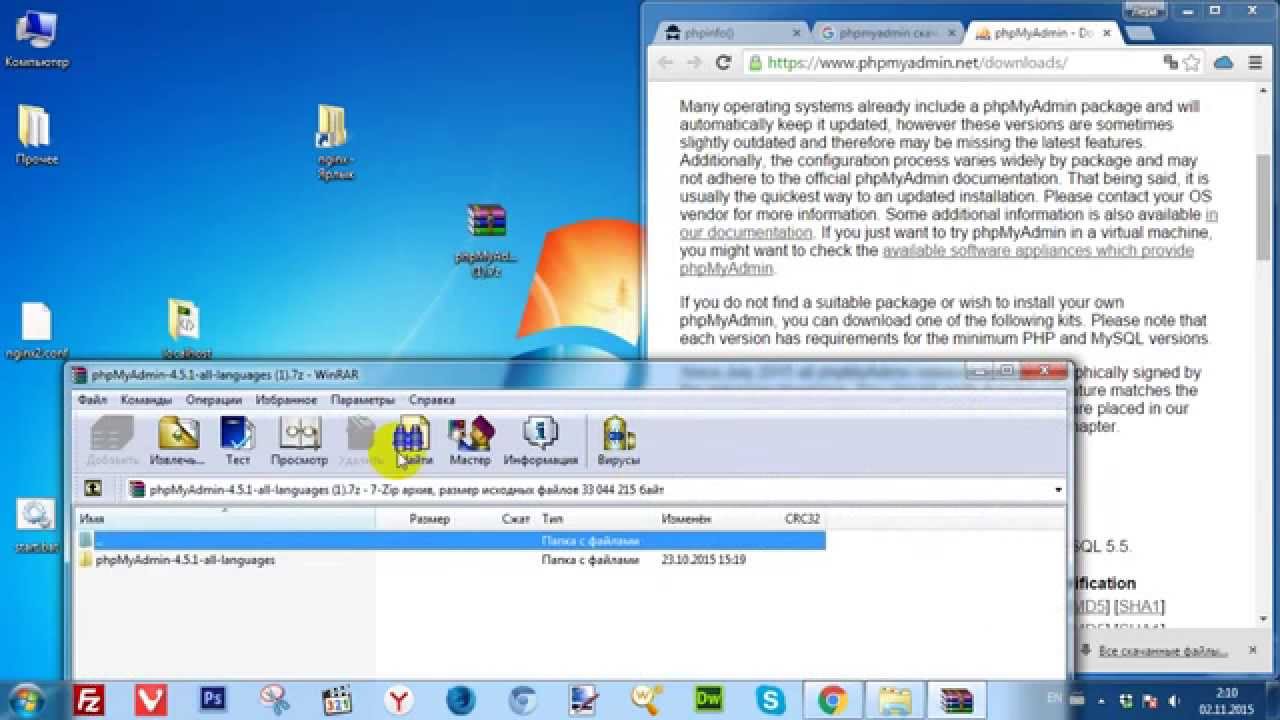This screenshot has width=1280, height=720.
Task: Select the nginx - Ярлык desktop shortcut
Action: tap(335, 142)
